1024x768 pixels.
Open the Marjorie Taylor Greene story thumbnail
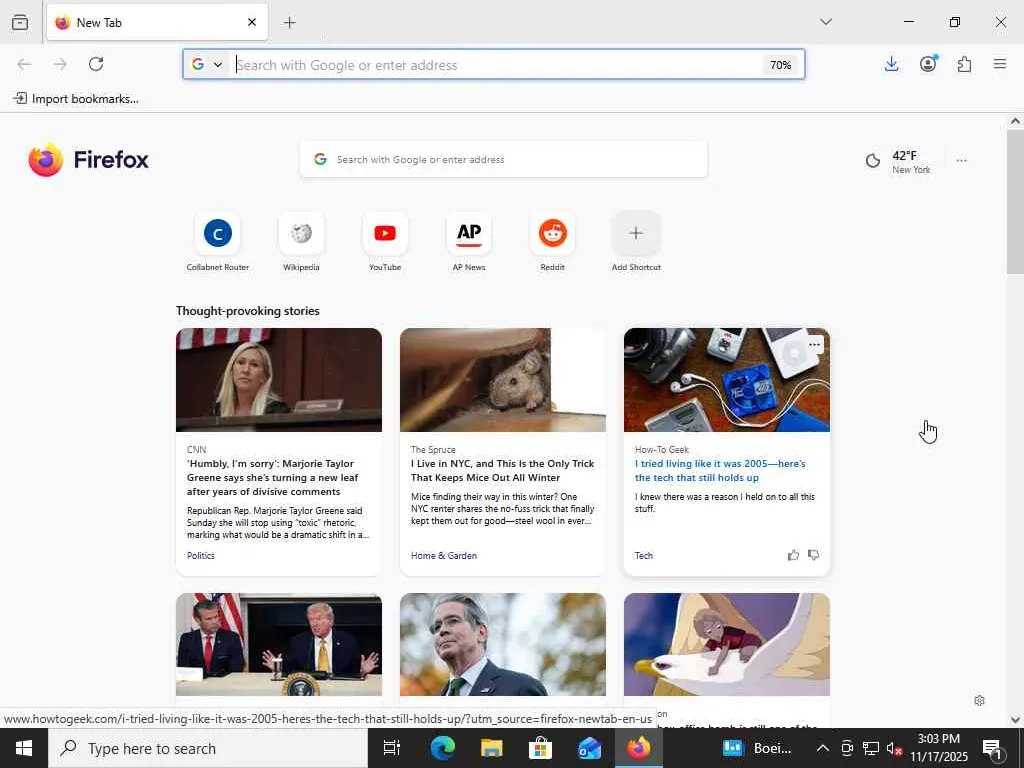279,380
